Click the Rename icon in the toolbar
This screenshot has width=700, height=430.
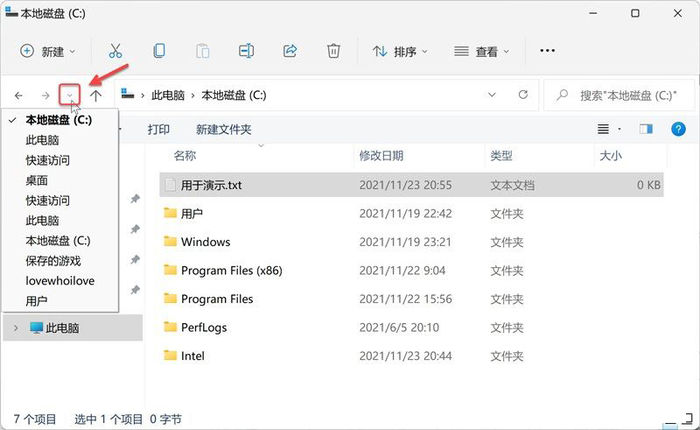point(247,51)
